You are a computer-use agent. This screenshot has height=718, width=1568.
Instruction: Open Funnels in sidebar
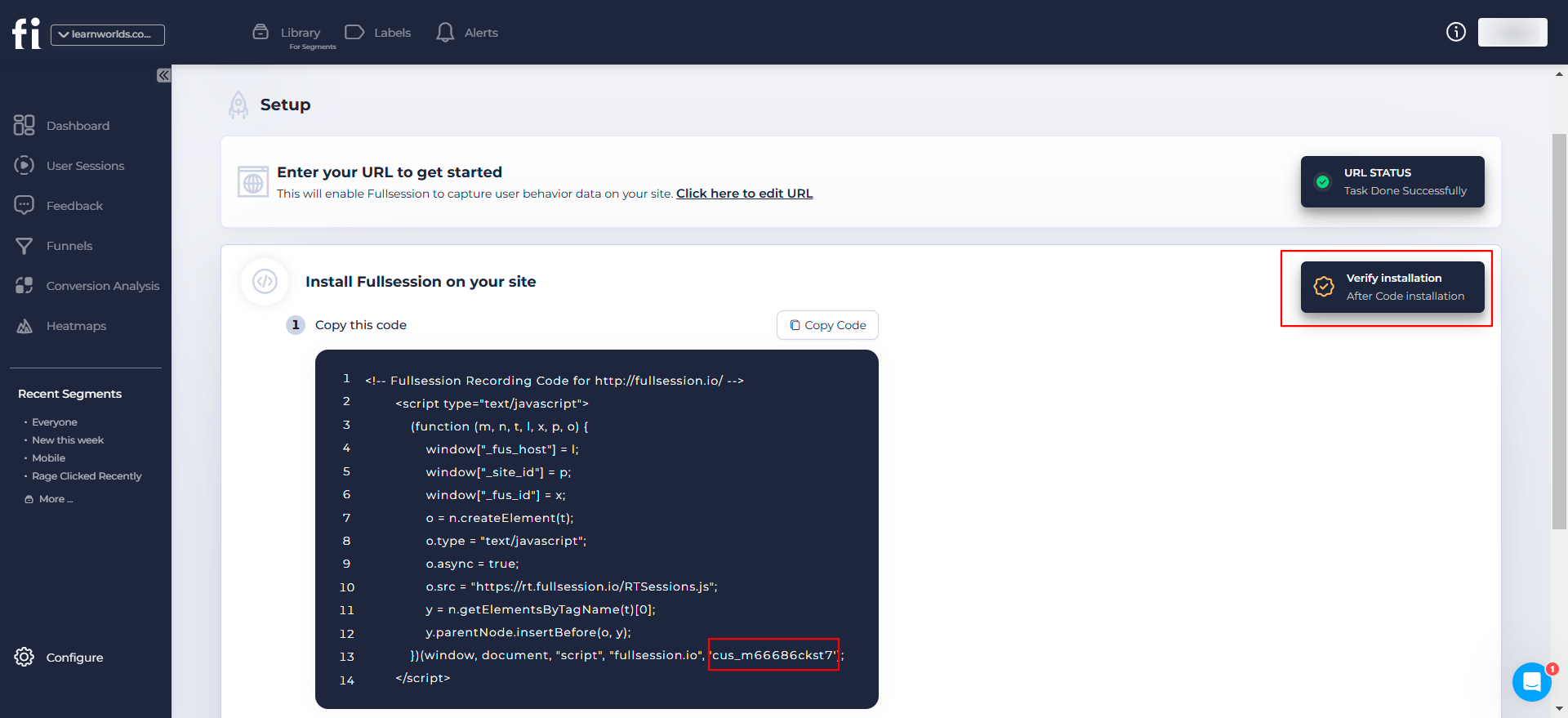click(69, 246)
